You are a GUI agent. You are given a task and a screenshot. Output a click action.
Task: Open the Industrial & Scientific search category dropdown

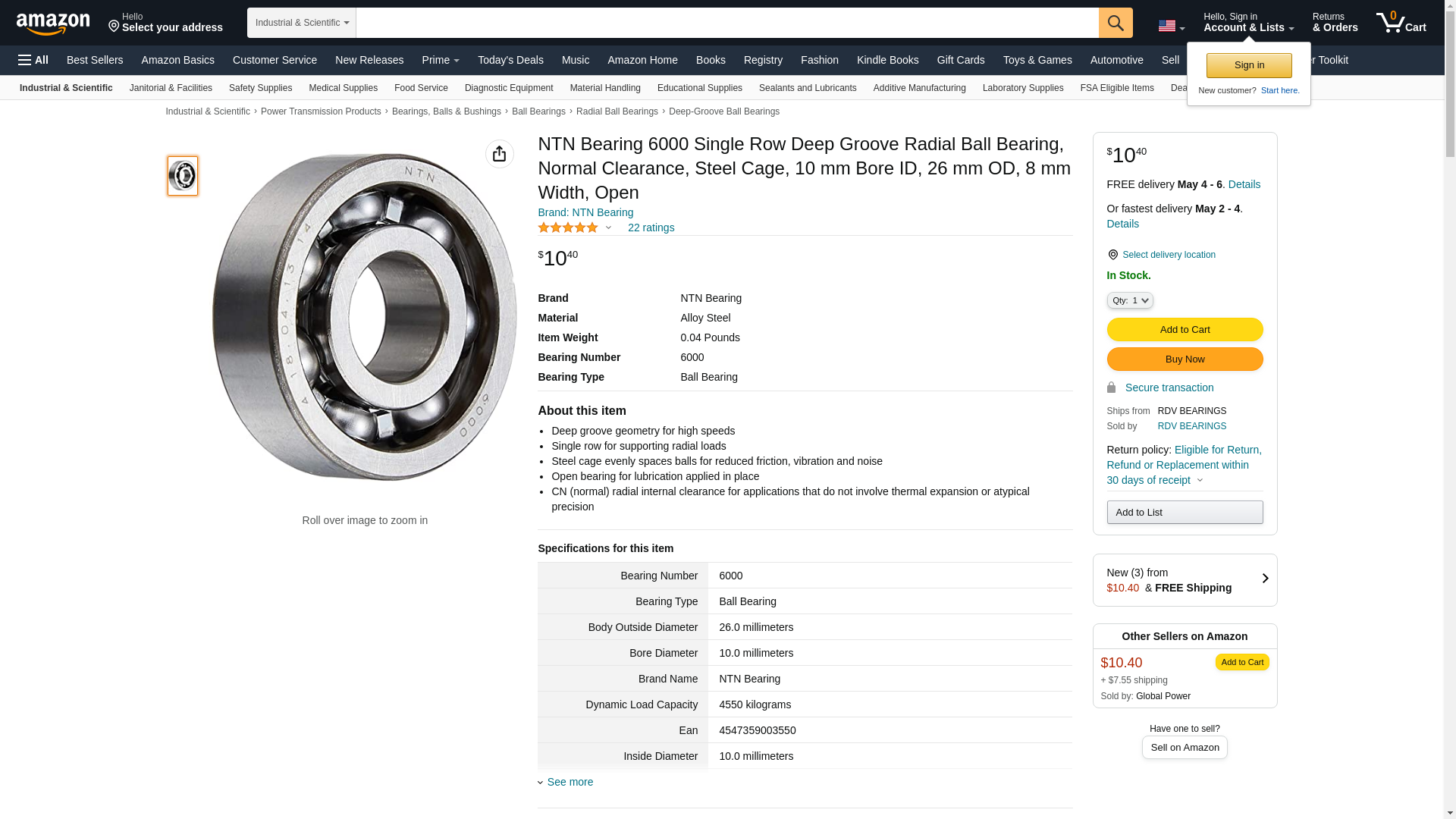(301, 23)
